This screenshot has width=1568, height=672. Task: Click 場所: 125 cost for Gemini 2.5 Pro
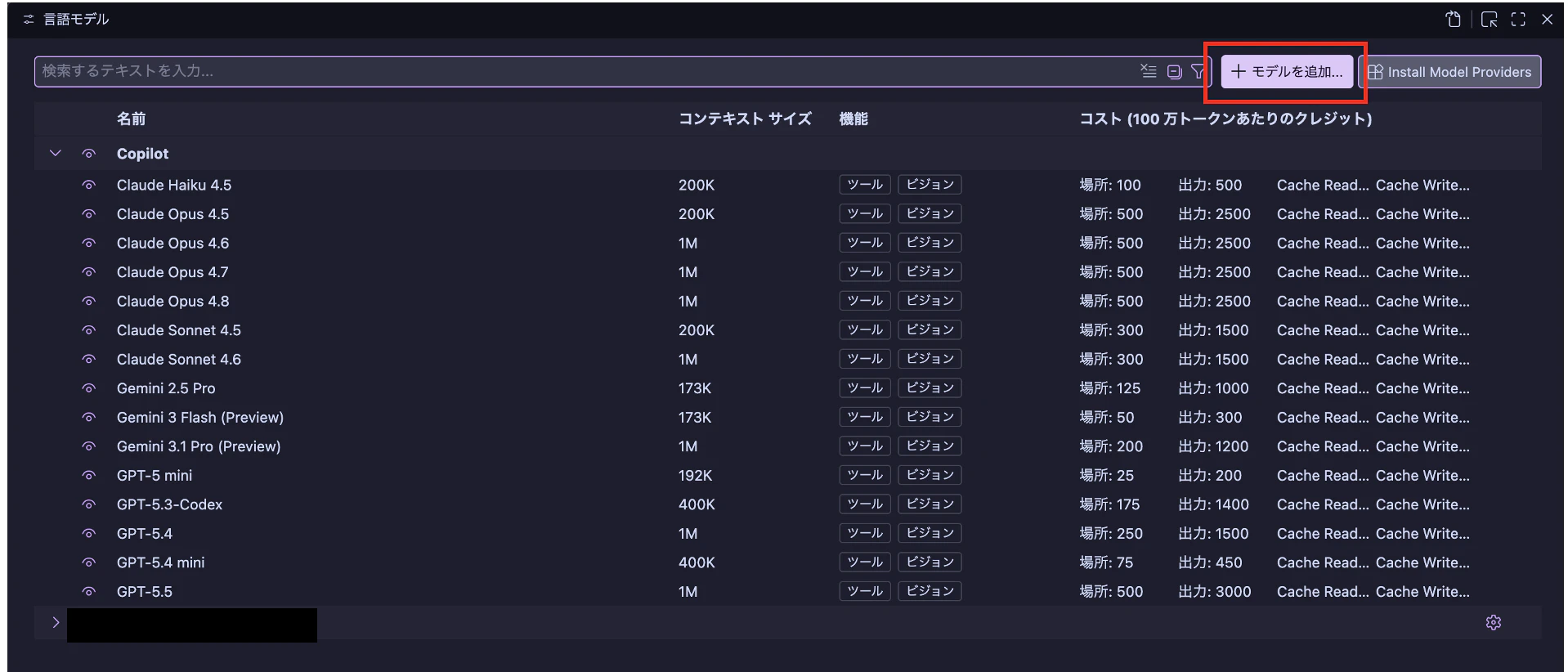[x=1110, y=388]
